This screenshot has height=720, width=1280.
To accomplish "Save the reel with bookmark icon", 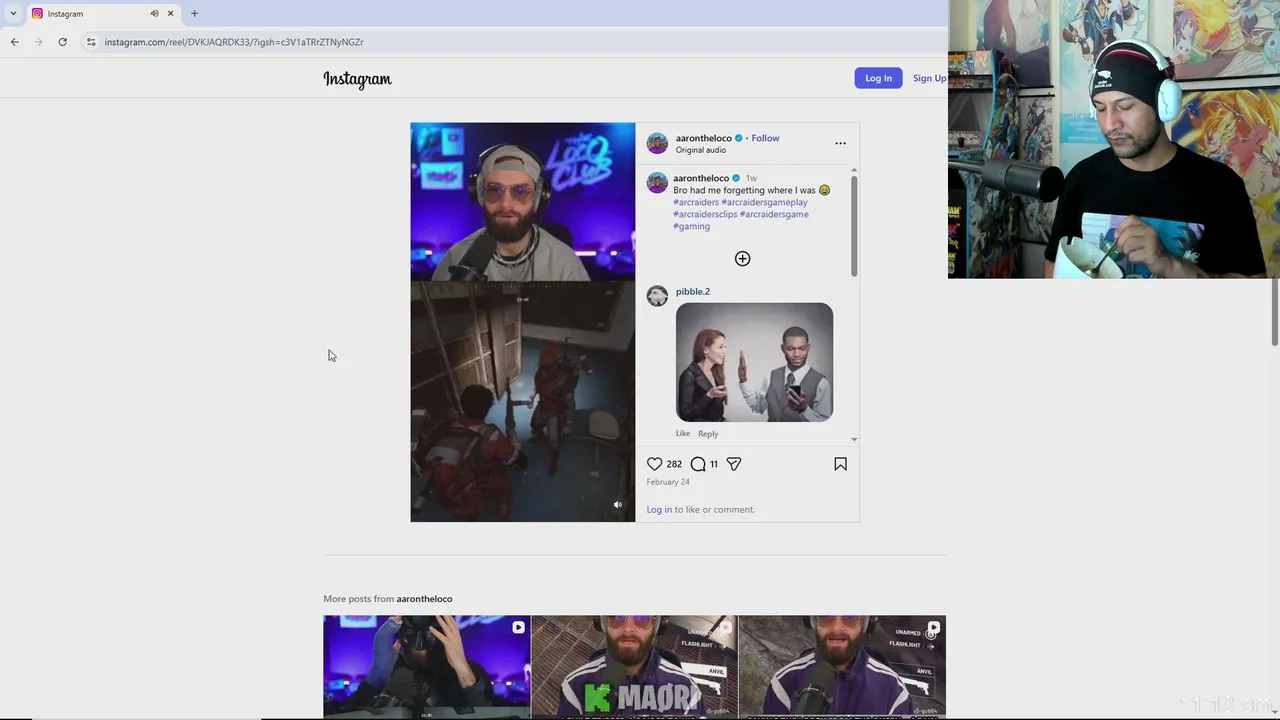I will click(x=840, y=464).
